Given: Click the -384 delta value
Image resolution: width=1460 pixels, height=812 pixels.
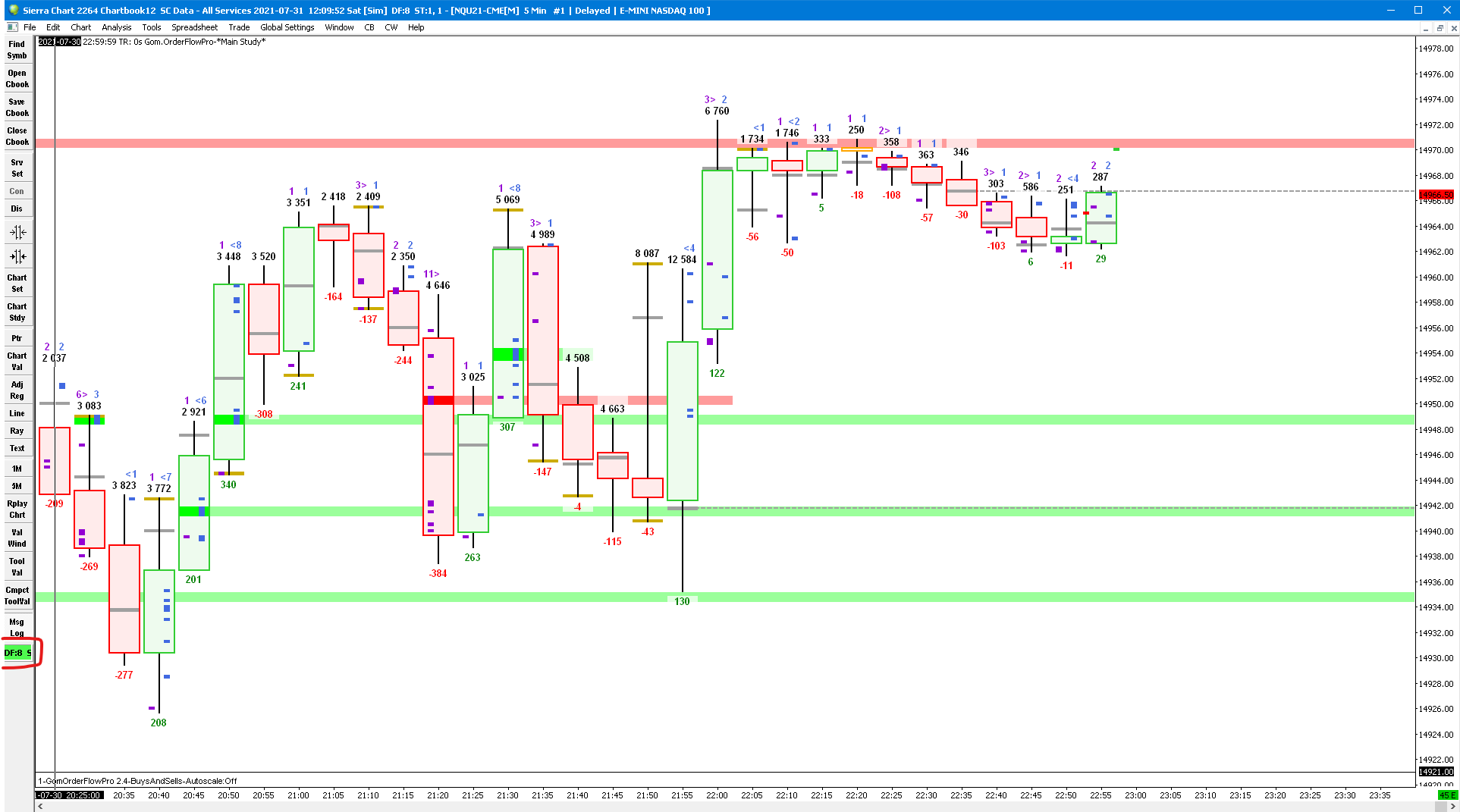Looking at the screenshot, I should coord(438,573).
